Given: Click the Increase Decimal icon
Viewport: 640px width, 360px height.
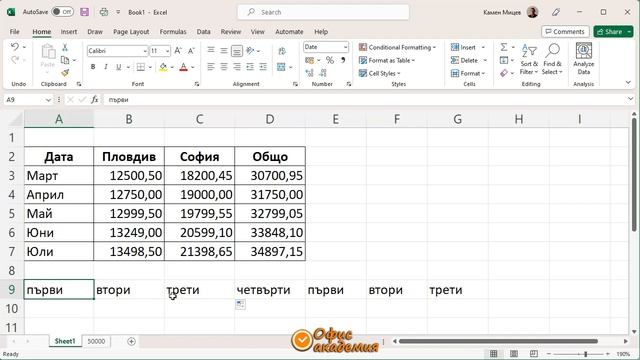Looking at the screenshot, I should point(310,73).
